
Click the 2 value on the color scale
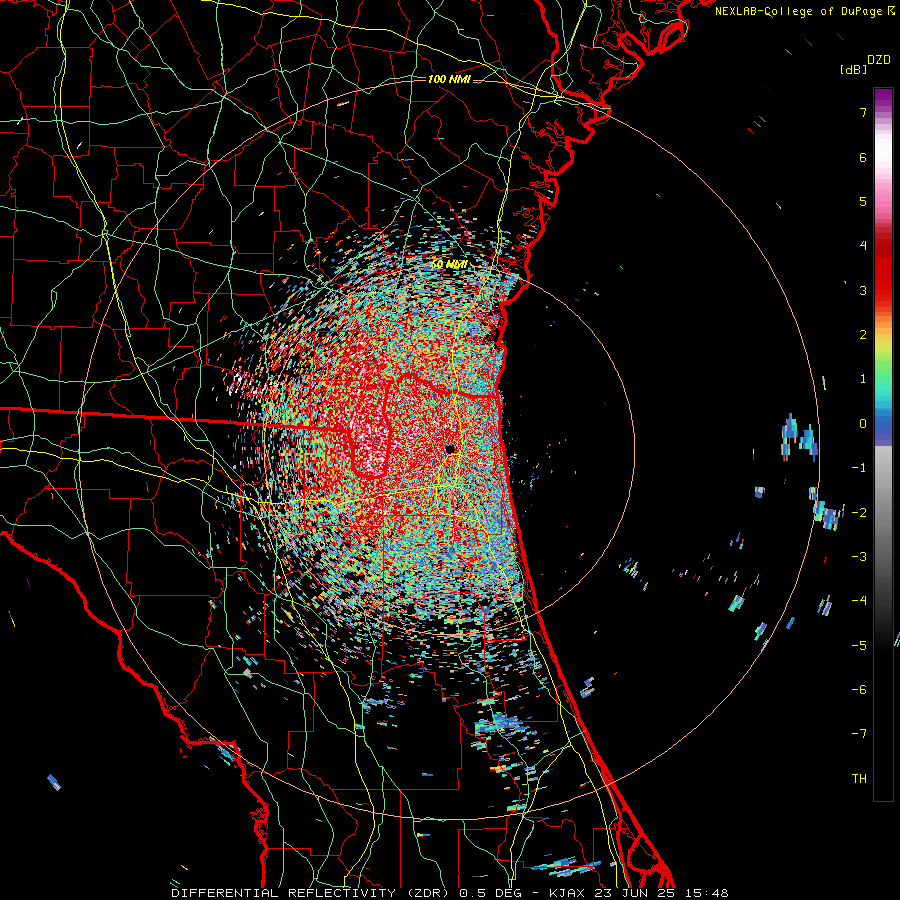(863, 335)
